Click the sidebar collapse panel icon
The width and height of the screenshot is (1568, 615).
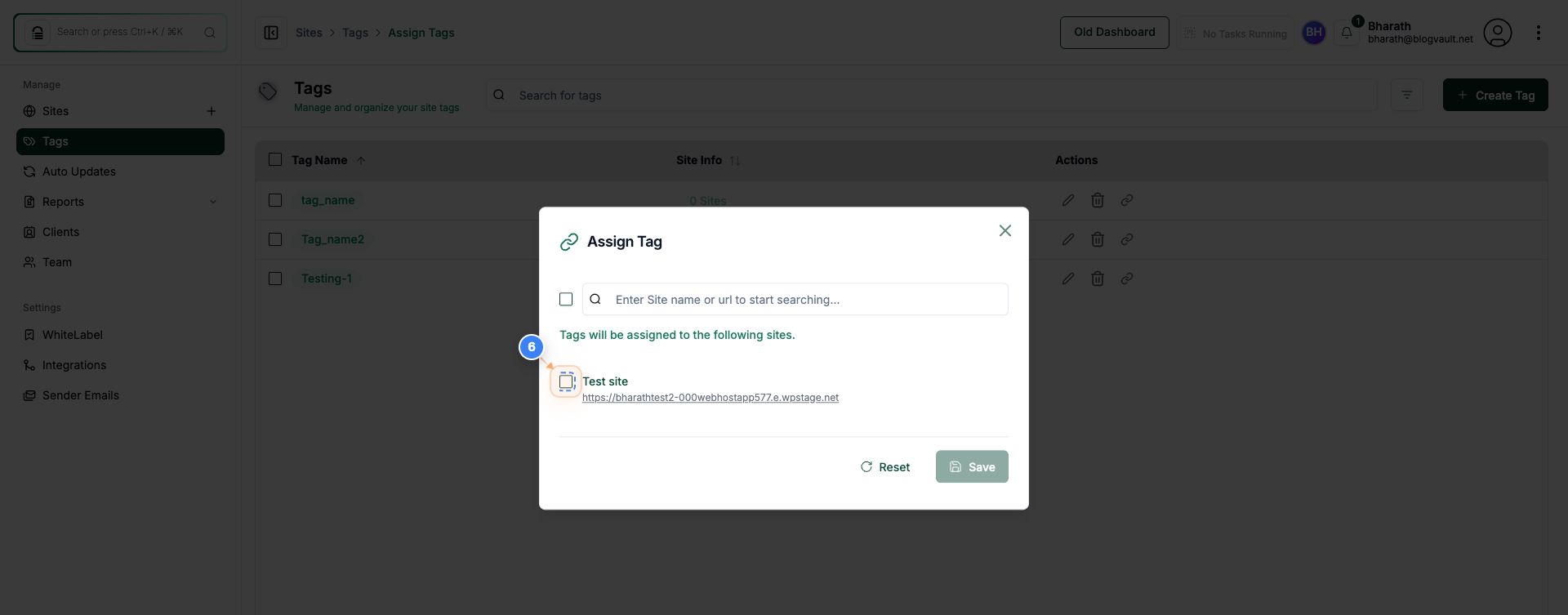(x=271, y=33)
